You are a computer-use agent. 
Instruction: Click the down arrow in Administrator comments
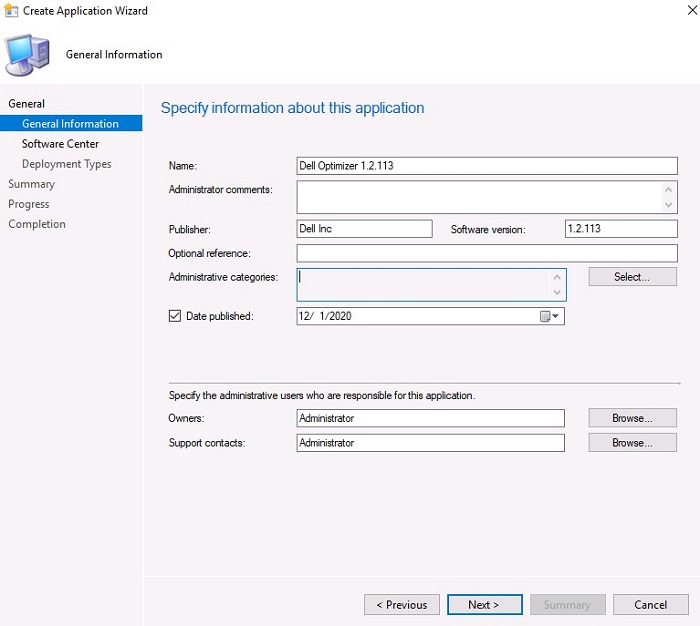[x=668, y=205]
